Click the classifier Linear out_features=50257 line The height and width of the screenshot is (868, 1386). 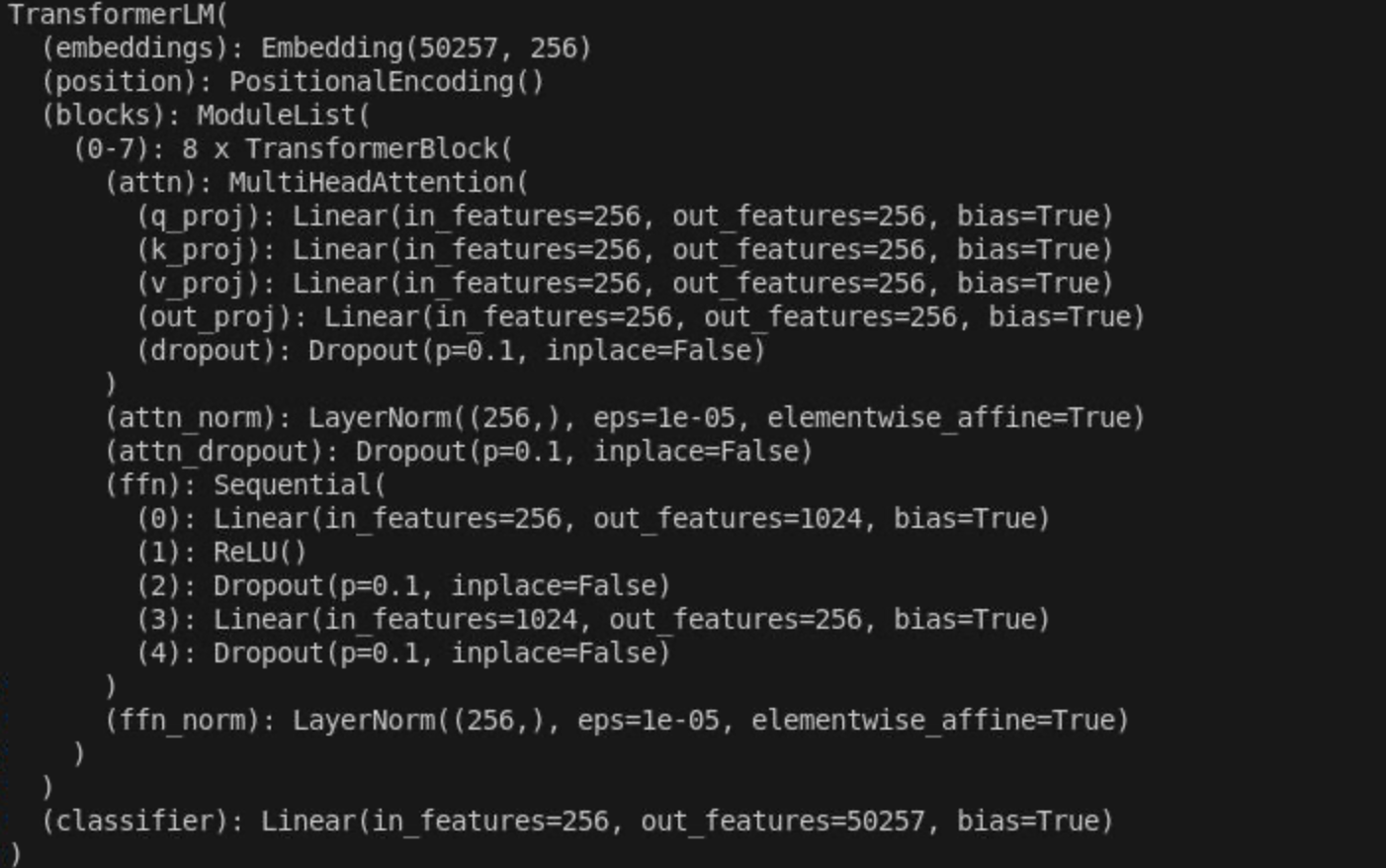[577, 822]
